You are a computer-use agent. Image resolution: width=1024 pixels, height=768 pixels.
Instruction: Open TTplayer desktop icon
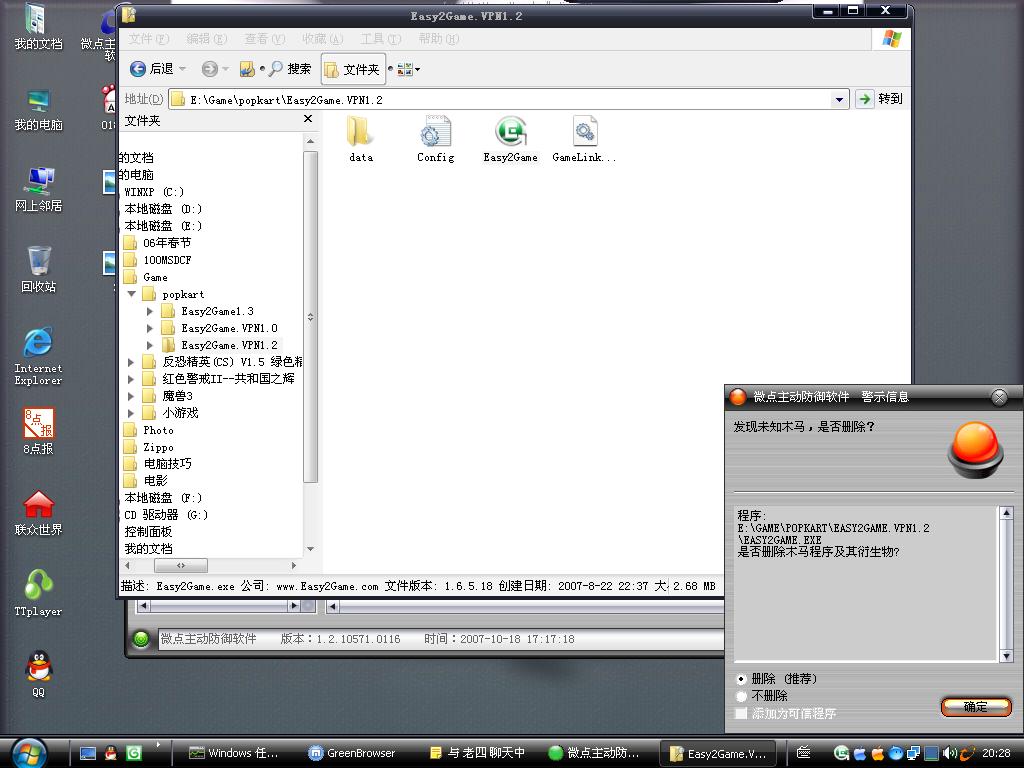(38, 593)
